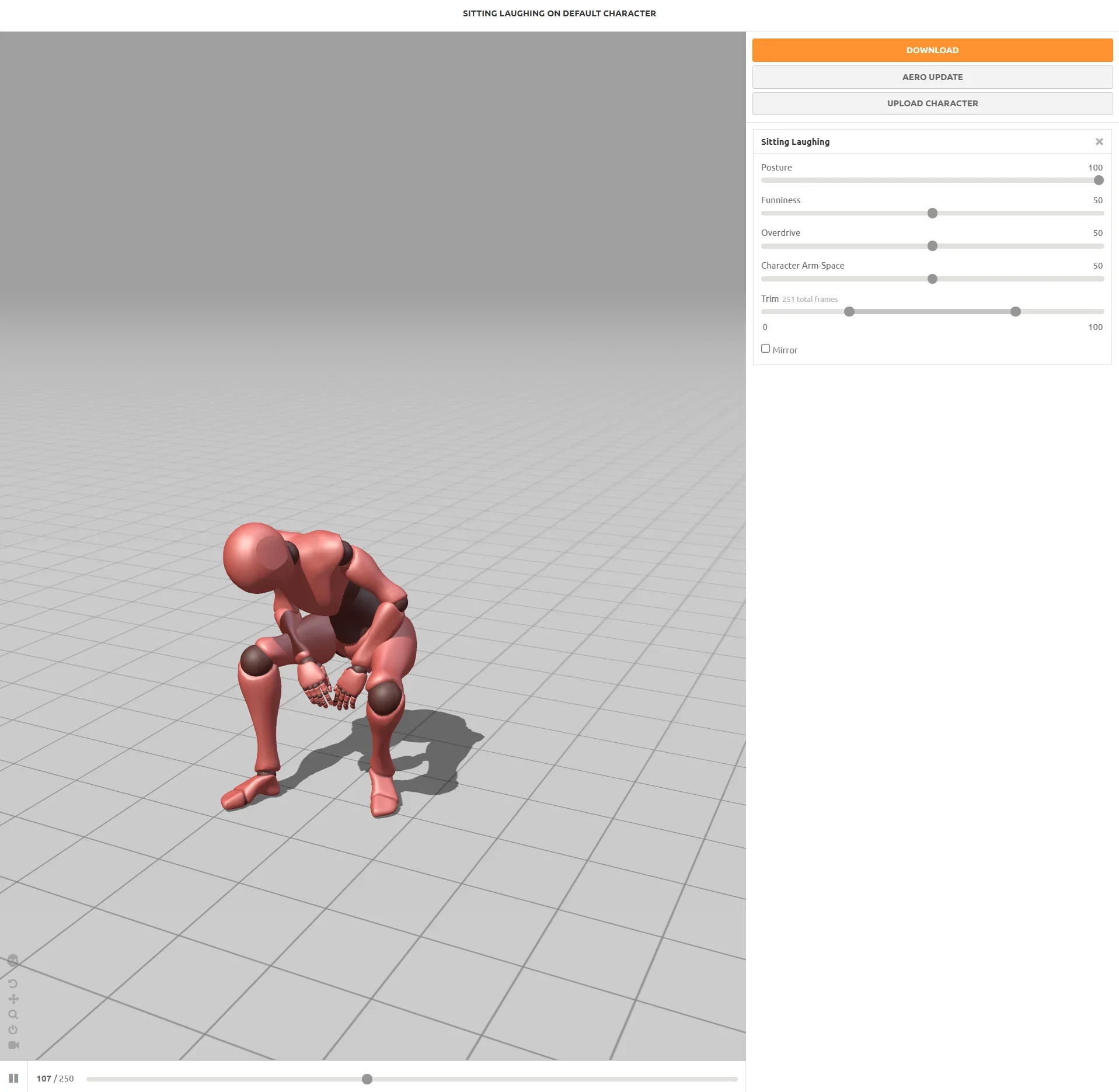The height and width of the screenshot is (1092, 1119).
Task: Click the Trim end value 100
Action: coord(1095,327)
